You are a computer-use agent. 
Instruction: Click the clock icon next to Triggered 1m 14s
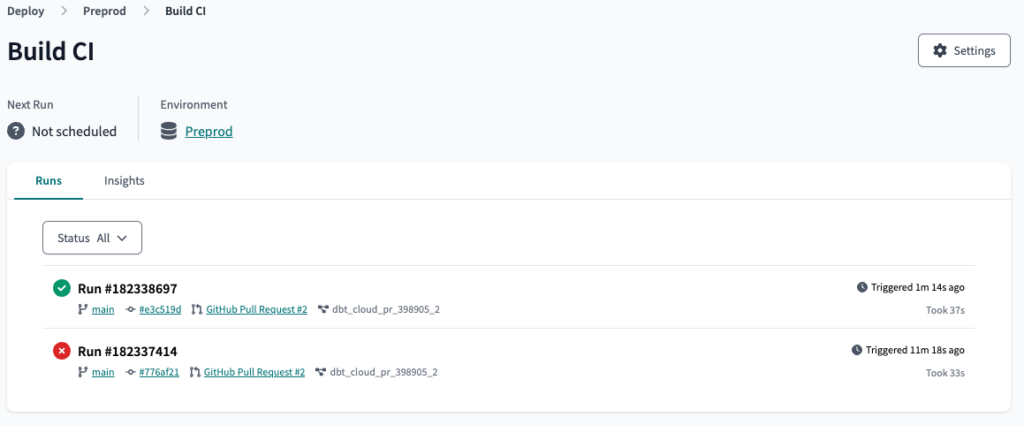tap(862, 287)
